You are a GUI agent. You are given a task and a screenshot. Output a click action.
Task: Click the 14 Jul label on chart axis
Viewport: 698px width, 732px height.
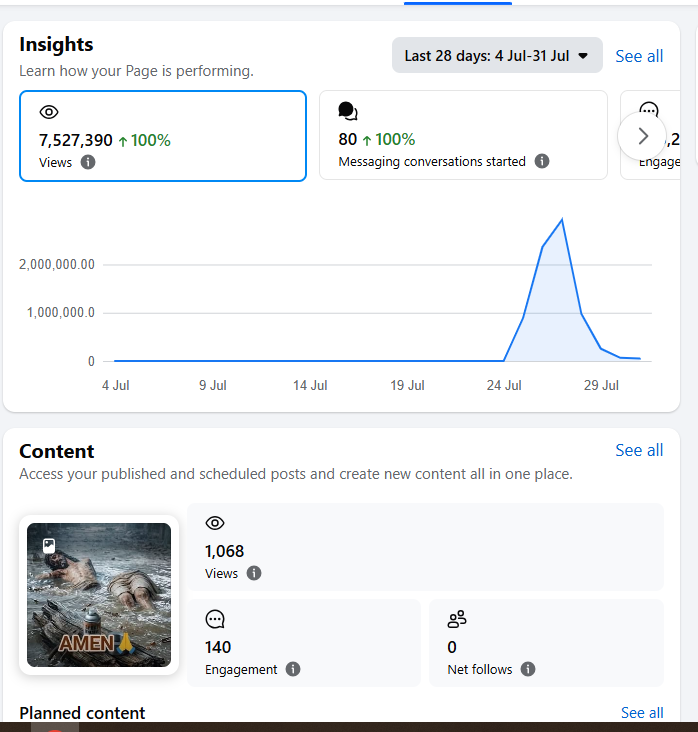click(x=310, y=386)
